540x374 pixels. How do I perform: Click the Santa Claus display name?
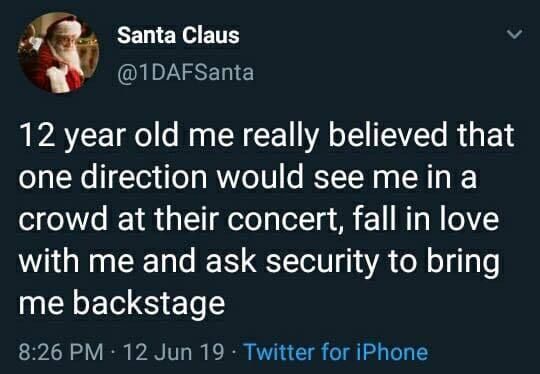(x=178, y=35)
